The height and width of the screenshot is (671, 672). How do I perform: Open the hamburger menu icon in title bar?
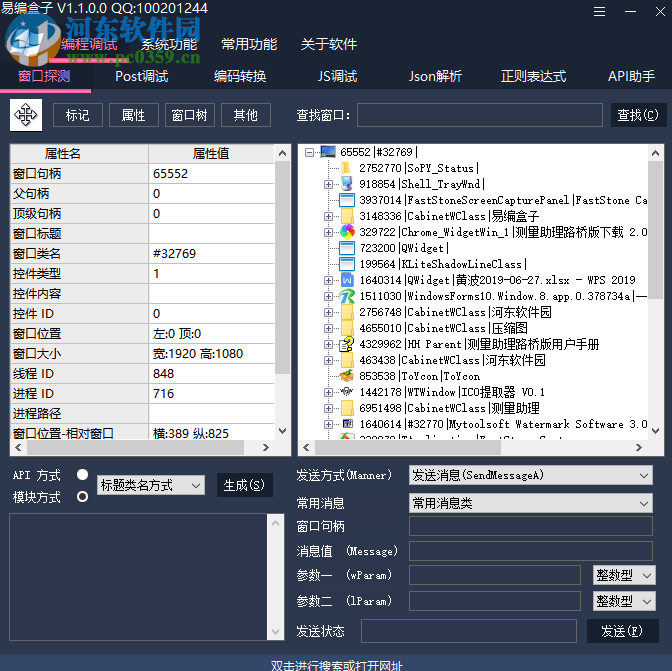tap(599, 12)
